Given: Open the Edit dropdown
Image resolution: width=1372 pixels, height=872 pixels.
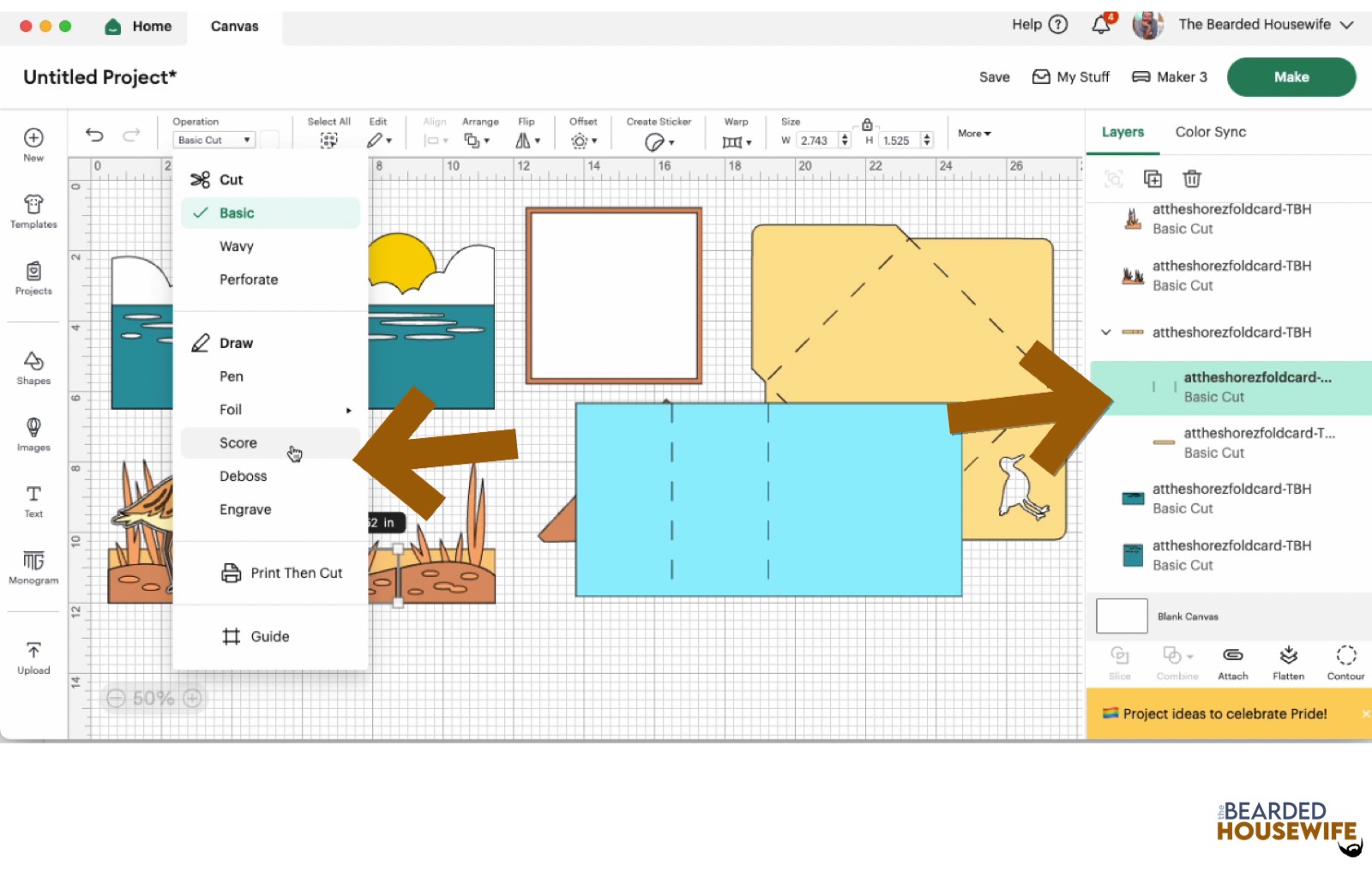Looking at the screenshot, I should click(379, 141).
